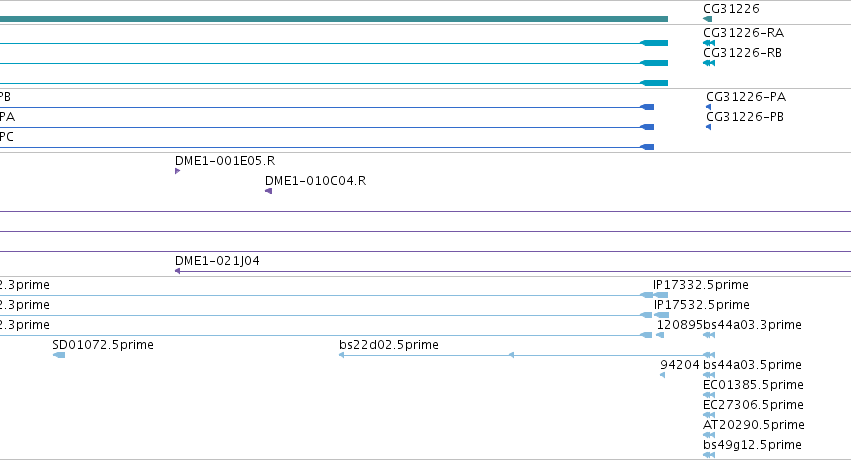
Task: Click the double-arrow glyph beneath CG31226-RA
Action: coord(709,43)
